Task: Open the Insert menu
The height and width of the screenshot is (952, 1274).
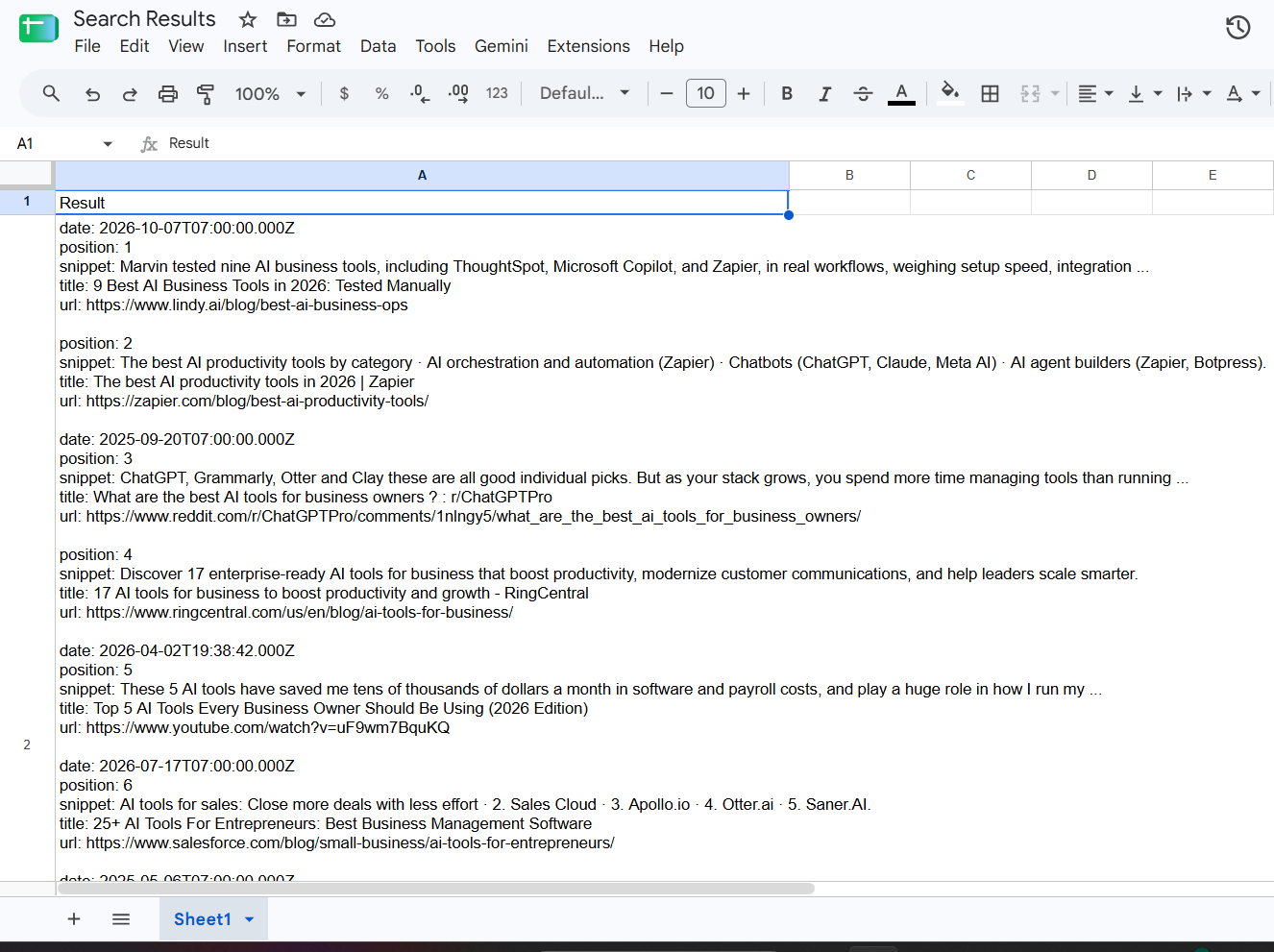Action: coord(245,46)
